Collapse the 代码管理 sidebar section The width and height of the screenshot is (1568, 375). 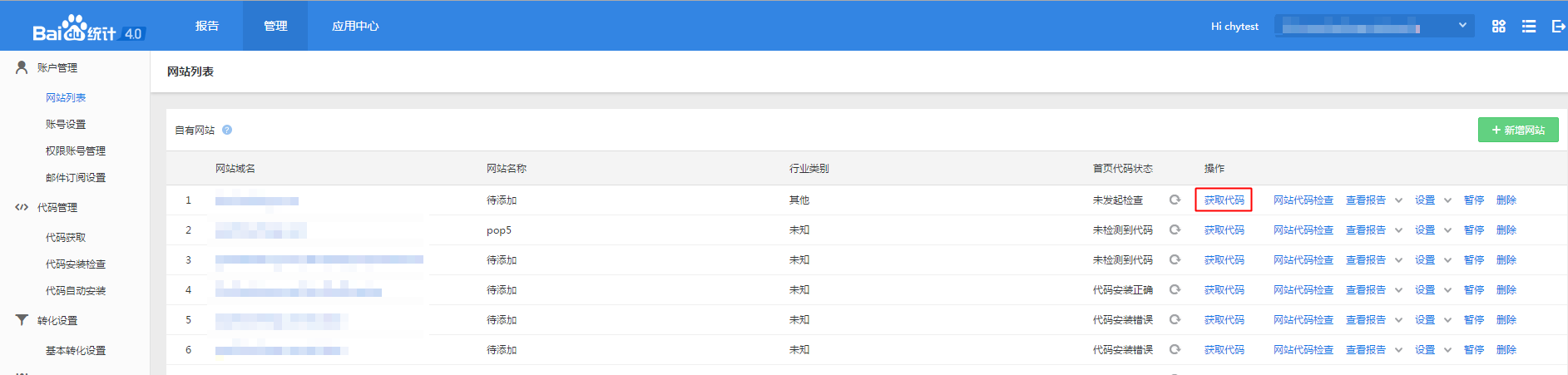[57, 207]
